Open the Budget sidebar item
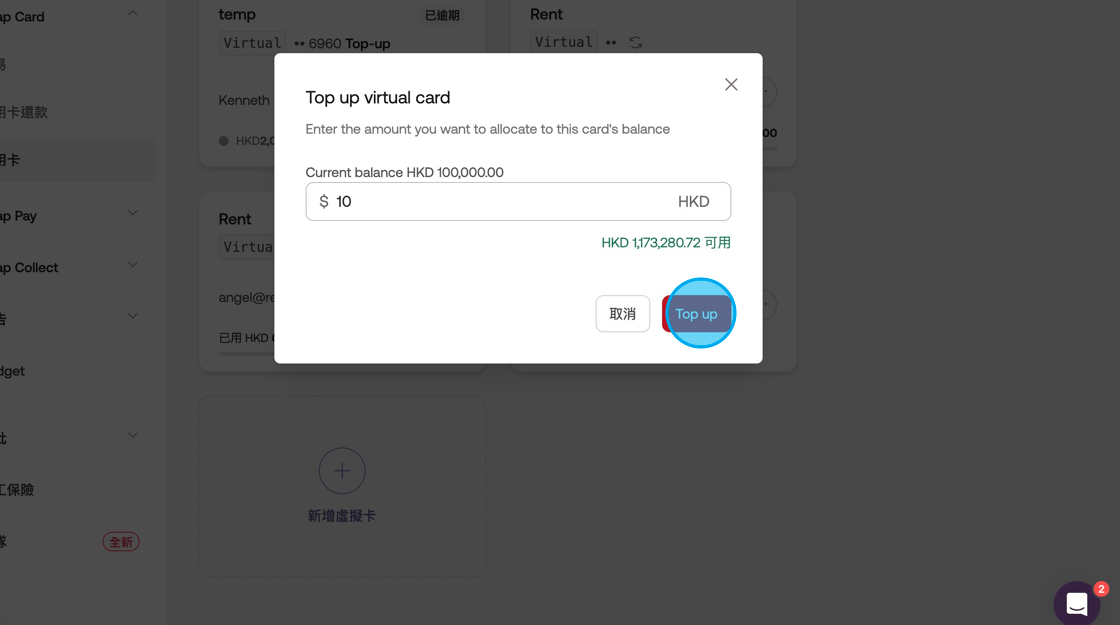This screenshot has height=625, width=1120. pyautogui.click(x=13, y=371)
